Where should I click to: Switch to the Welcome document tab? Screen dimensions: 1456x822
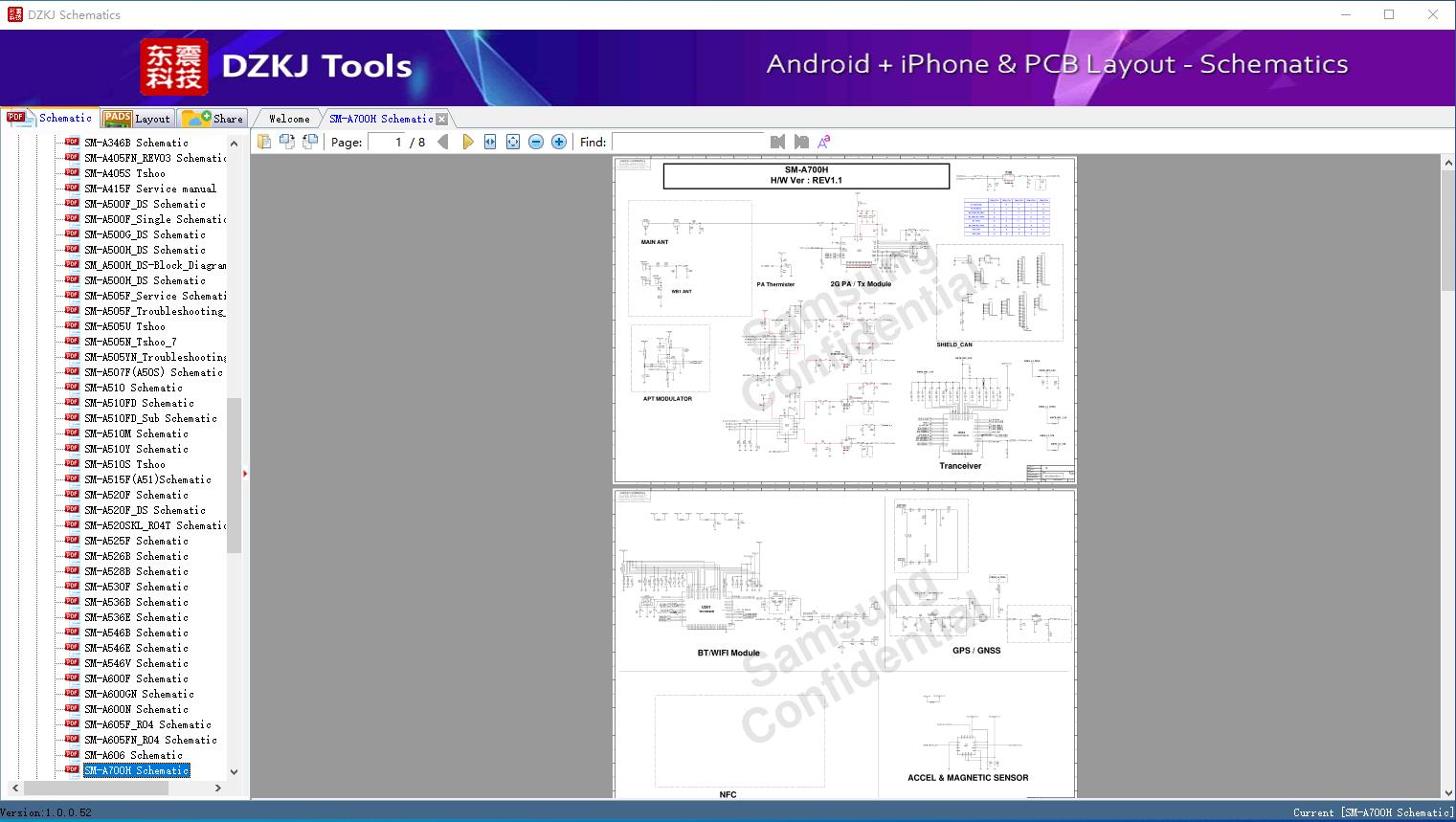point(289,119)
